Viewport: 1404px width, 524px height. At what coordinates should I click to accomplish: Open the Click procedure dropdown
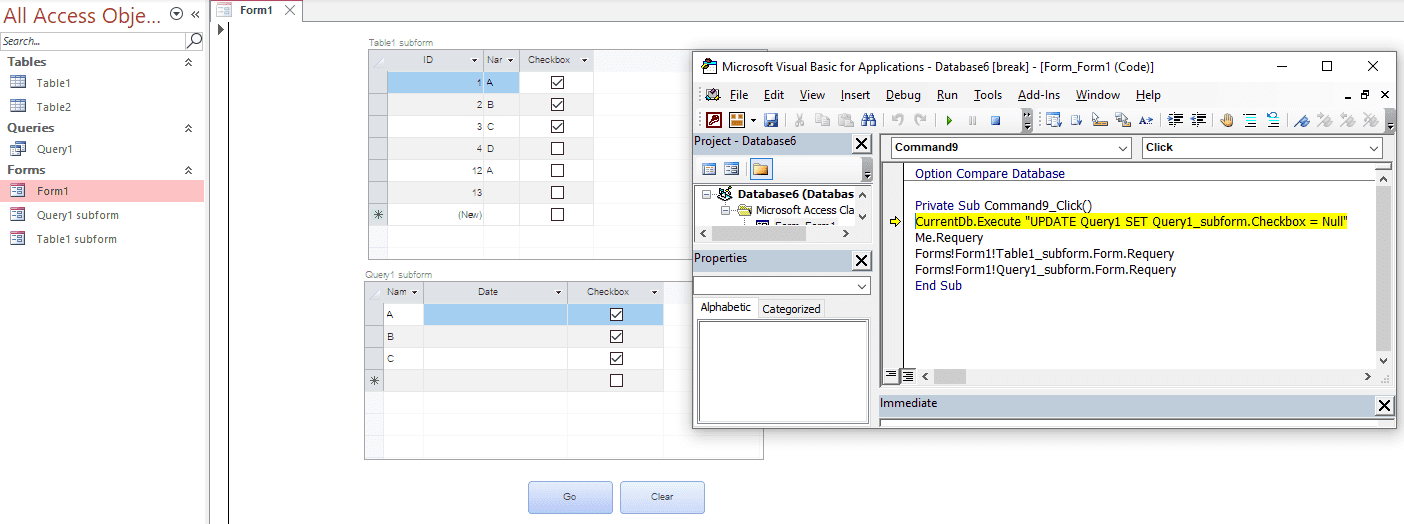point(1372,147)
